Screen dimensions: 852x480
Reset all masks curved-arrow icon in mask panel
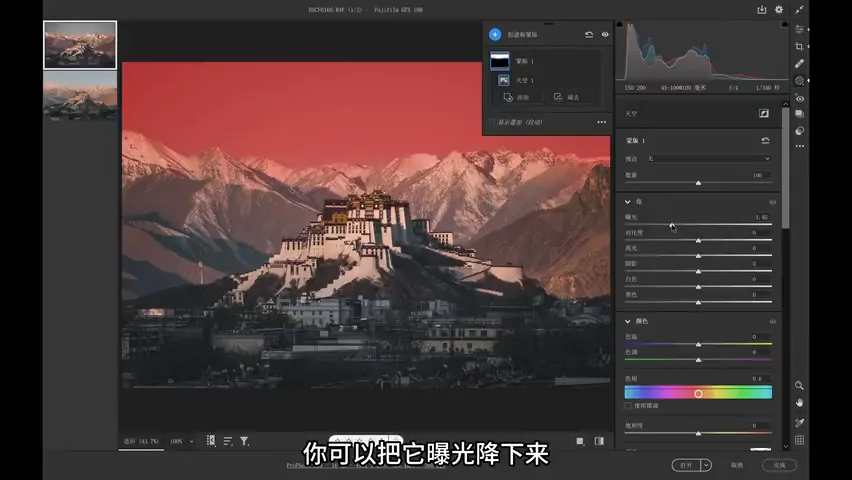pos(589,34)
